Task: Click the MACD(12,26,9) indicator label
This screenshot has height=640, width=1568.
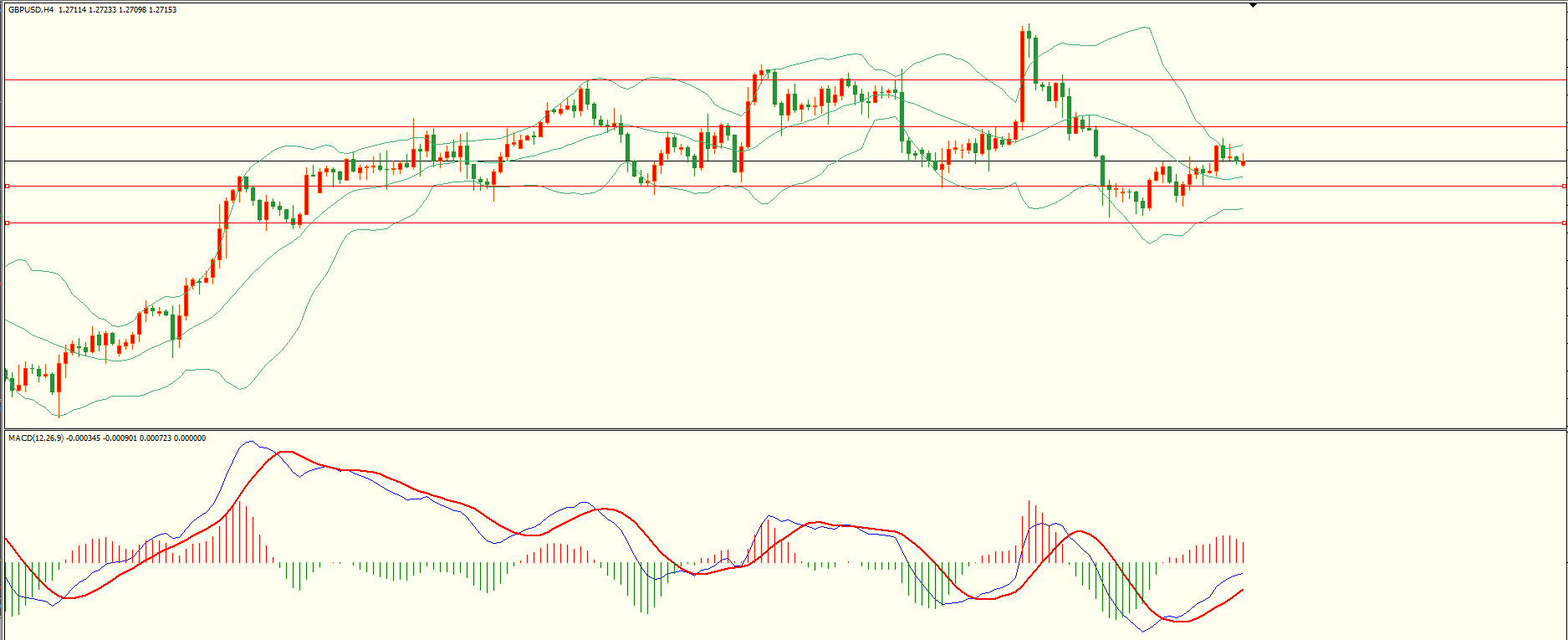Action: pyautogui.click(x=35, y=438)
